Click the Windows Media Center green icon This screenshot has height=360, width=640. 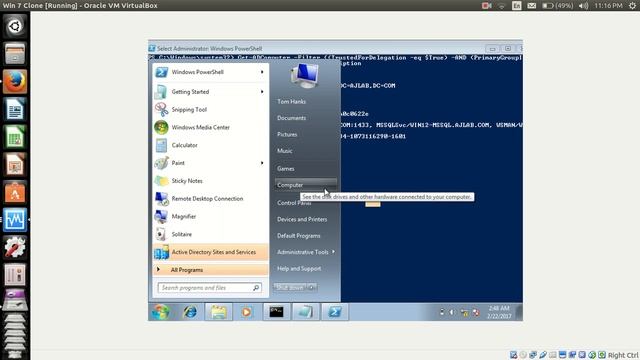(161, 127)
